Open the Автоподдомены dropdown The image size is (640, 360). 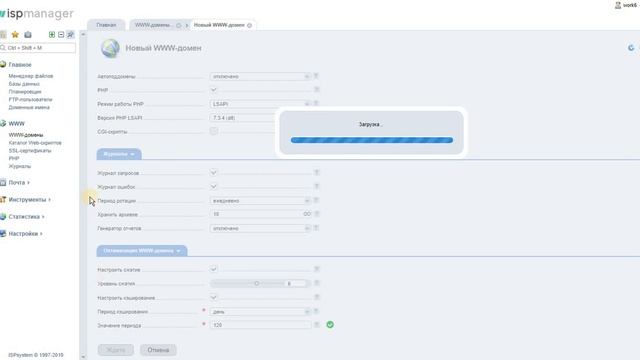[260, 76]
